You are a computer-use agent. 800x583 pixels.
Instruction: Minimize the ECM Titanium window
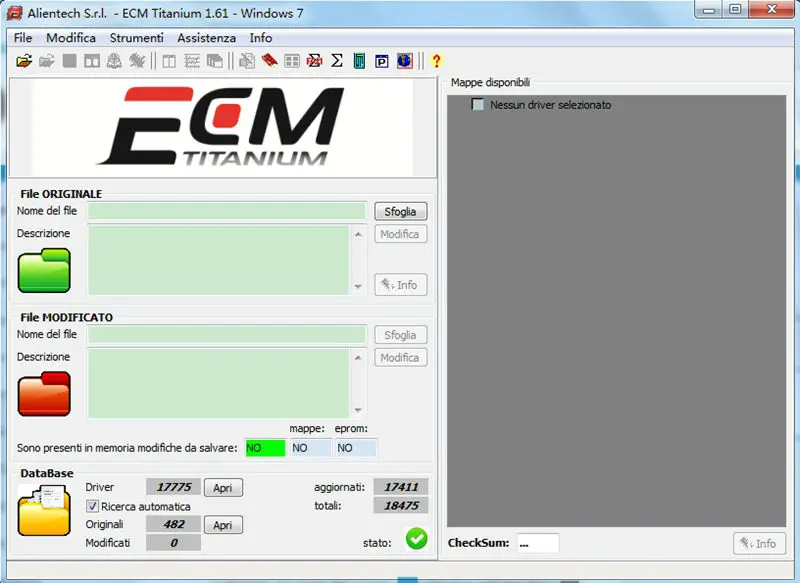coord(709,9)
